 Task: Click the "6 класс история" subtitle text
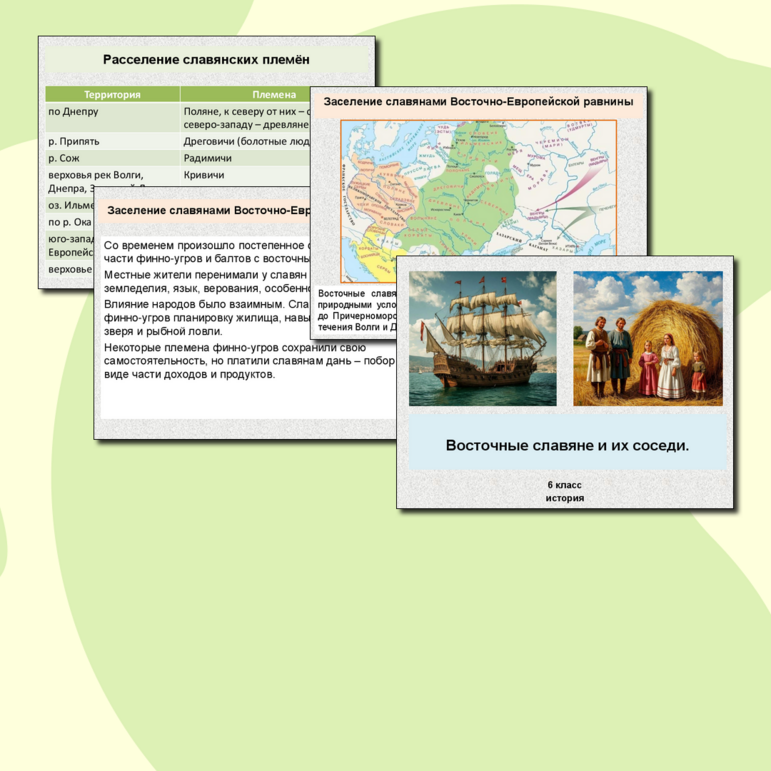coord(565,491)
